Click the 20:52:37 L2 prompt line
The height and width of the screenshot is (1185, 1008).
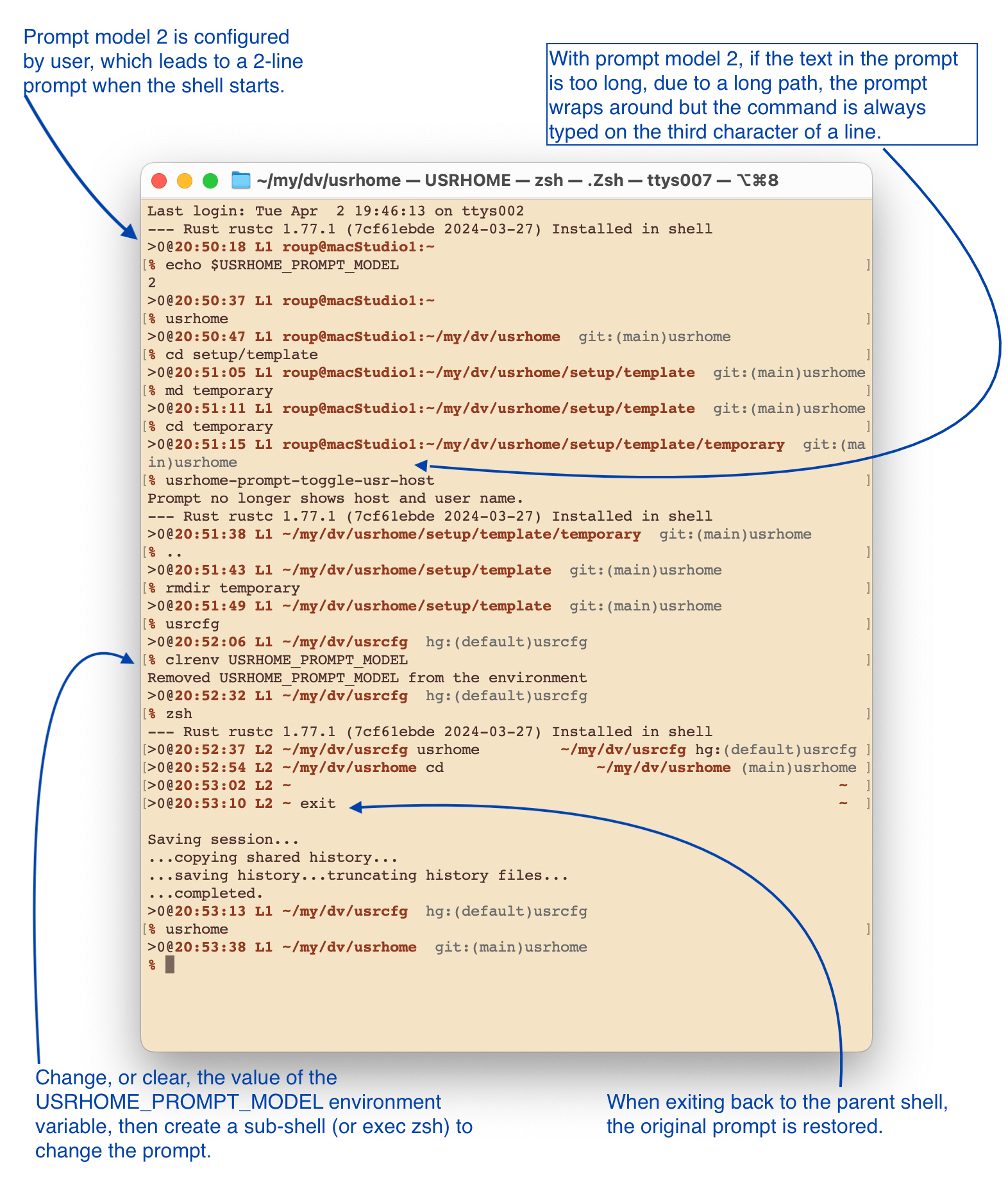pyautogui.click(x=507, y=750)
